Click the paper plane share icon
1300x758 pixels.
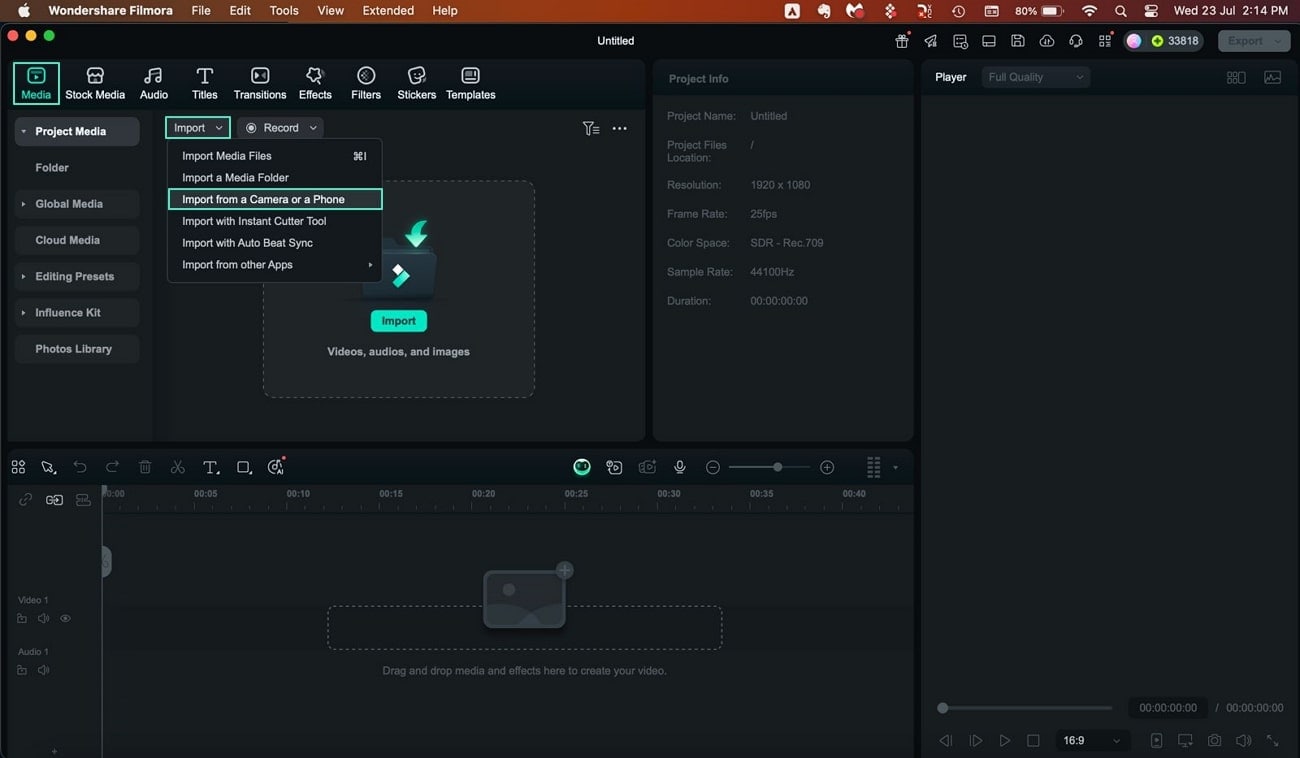tap(931, 41)
